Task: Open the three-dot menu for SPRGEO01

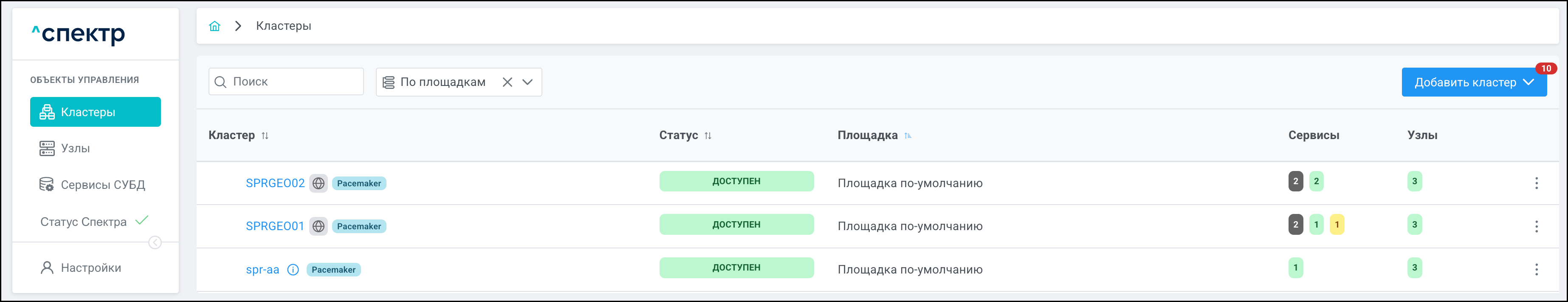Action: (1536, 226)
